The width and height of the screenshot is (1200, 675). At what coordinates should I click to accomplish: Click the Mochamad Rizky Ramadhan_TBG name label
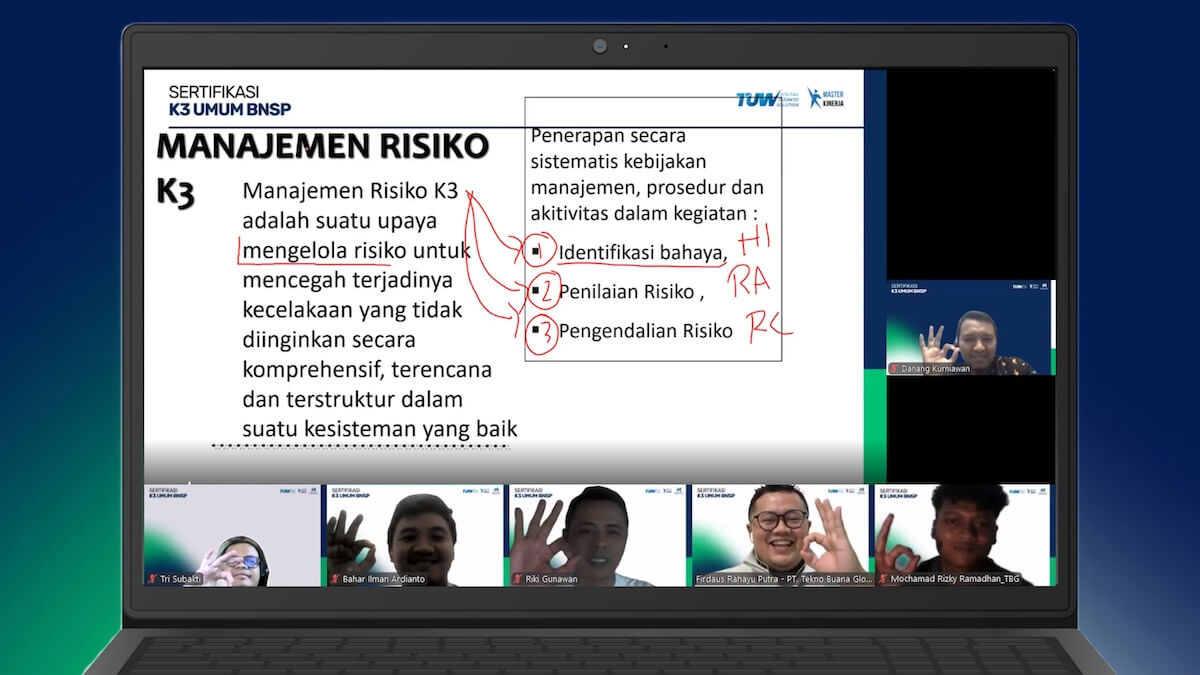(x=955, y=579)
